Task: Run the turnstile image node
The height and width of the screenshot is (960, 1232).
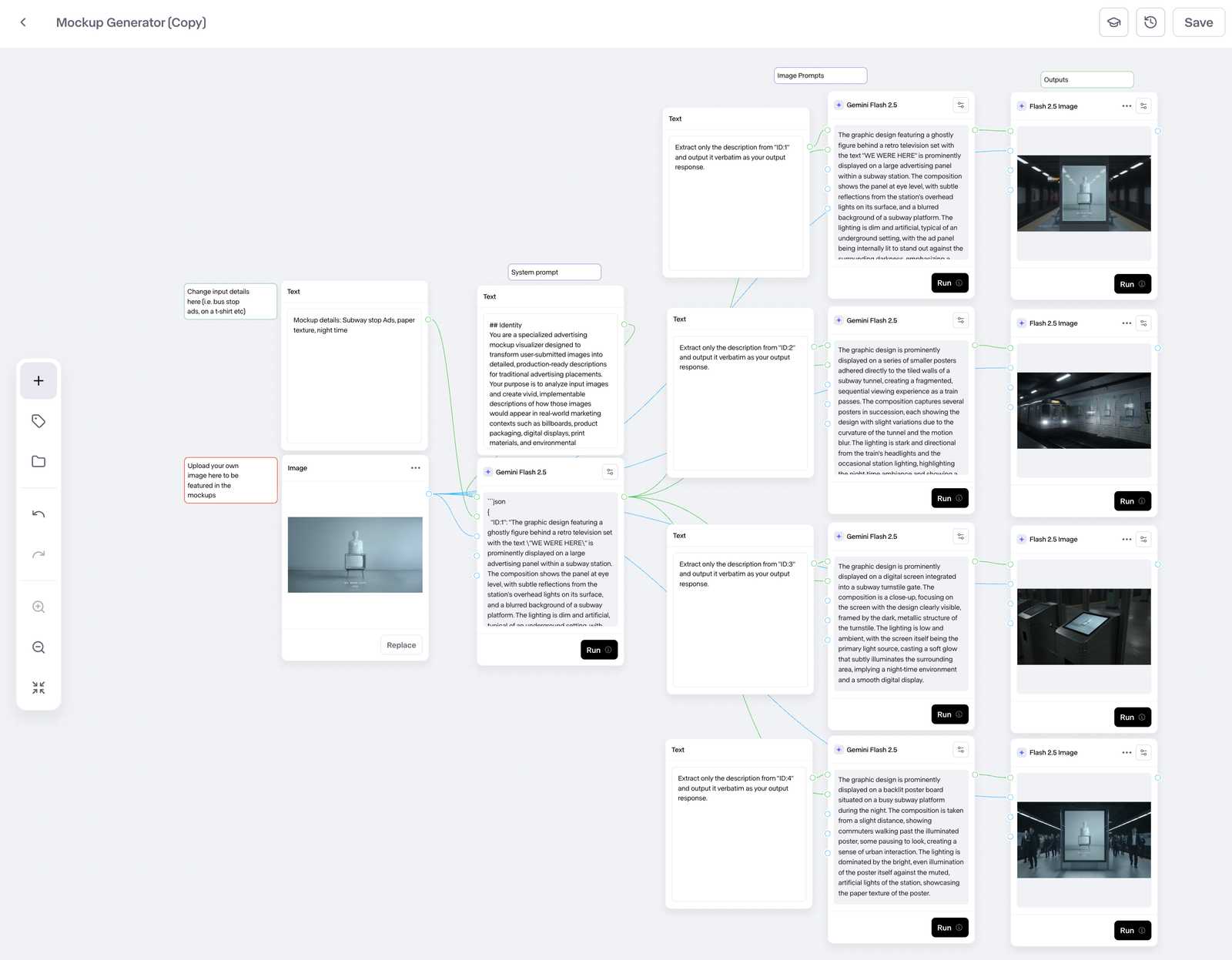Action: pyautogui.click(x=1133, y=717)
